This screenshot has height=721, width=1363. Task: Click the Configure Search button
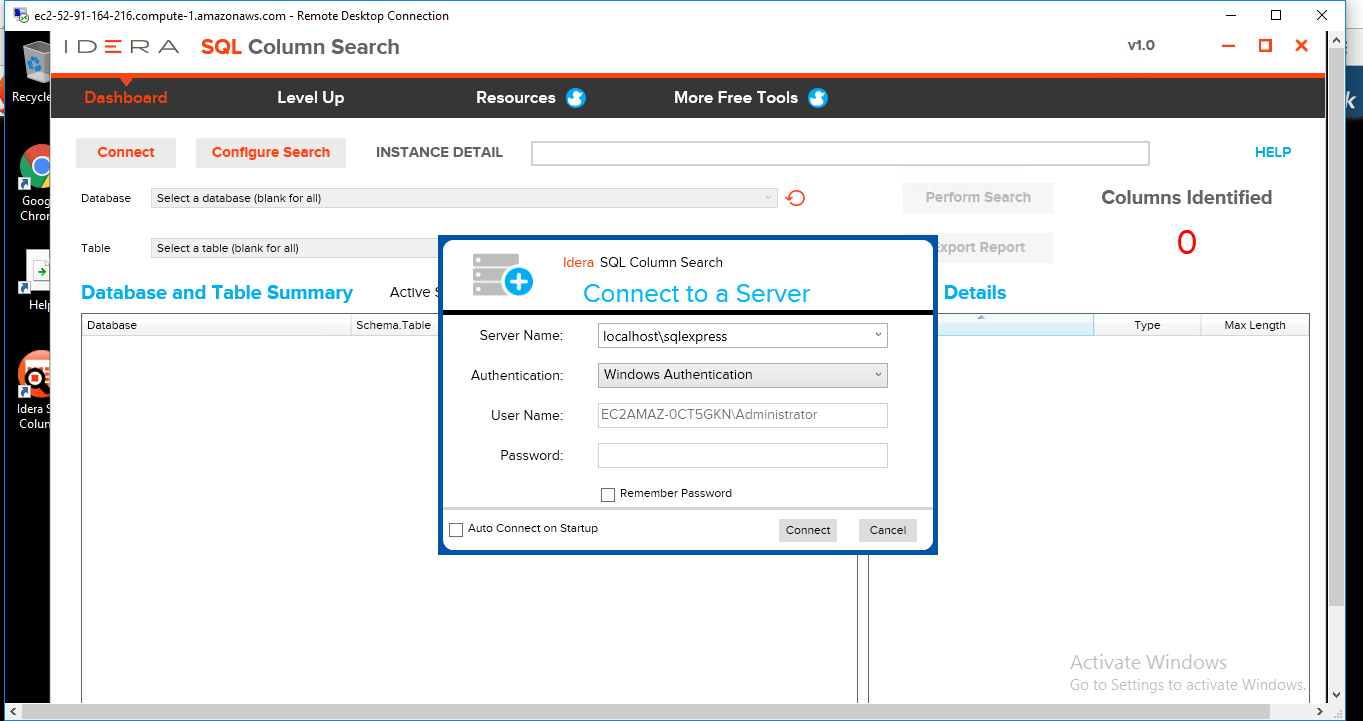click(270, 153)
